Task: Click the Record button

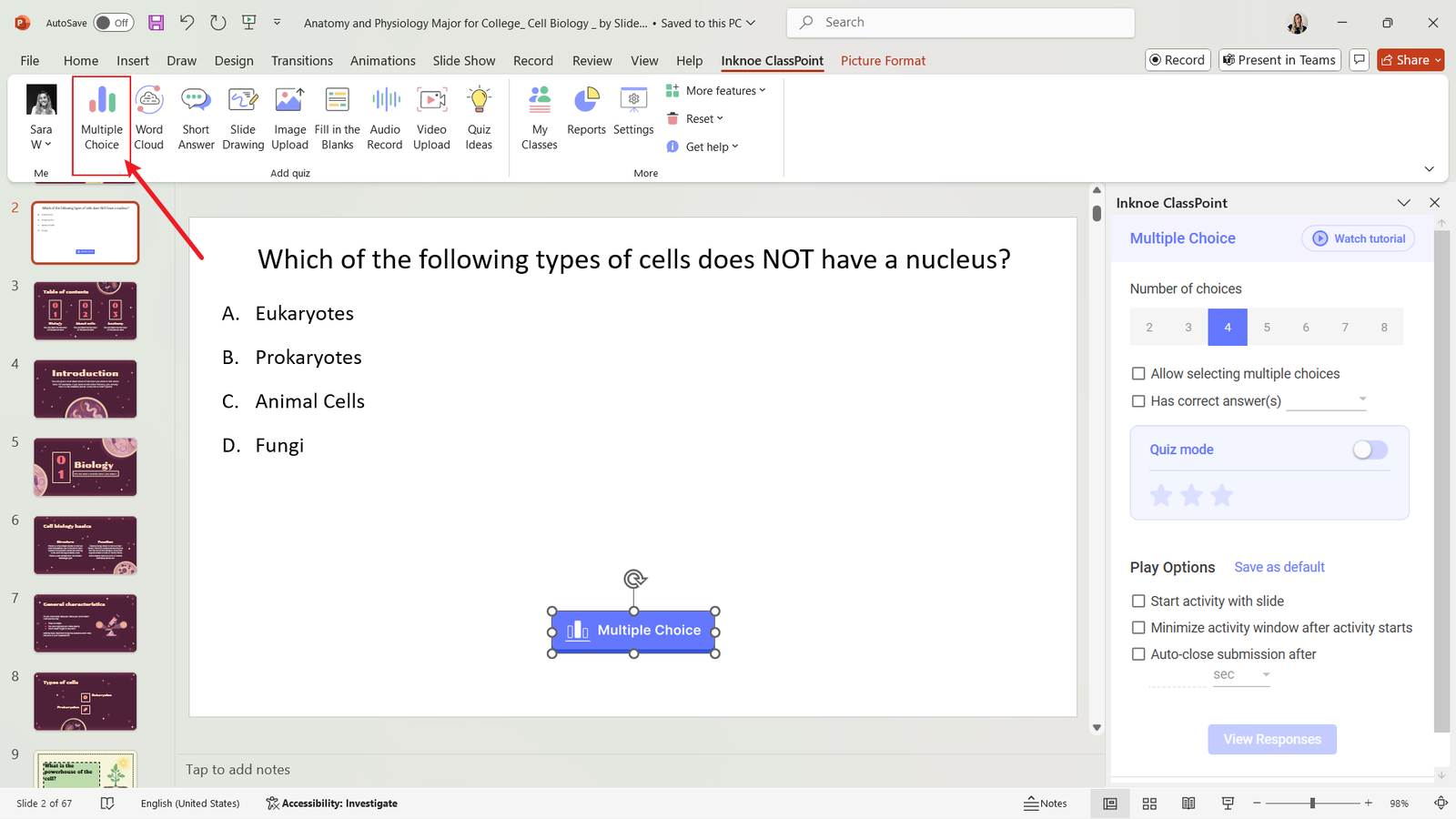Action: [1178, 60]
